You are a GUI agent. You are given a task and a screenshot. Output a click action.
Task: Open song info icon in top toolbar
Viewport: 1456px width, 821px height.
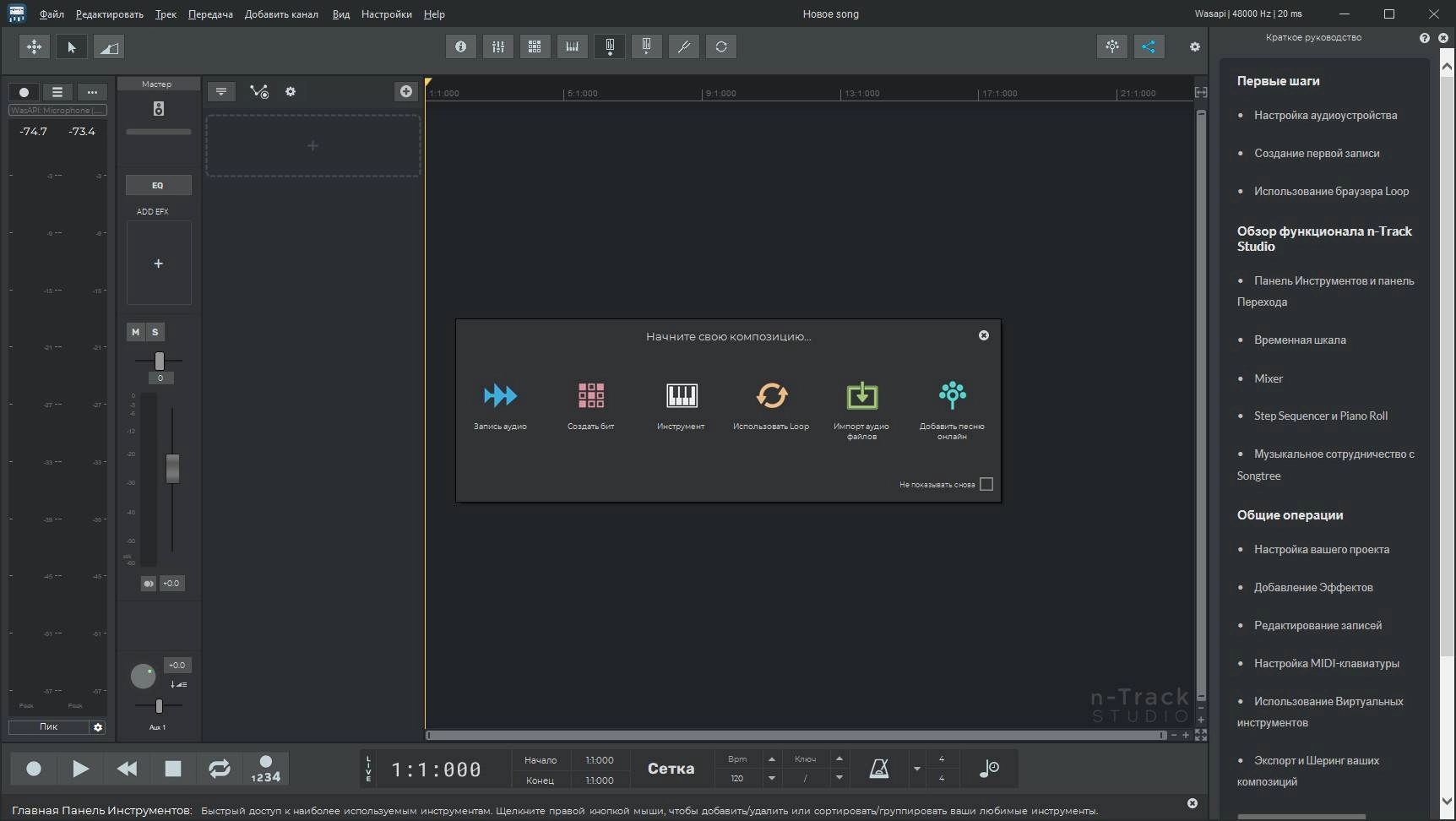pos(461,46)
